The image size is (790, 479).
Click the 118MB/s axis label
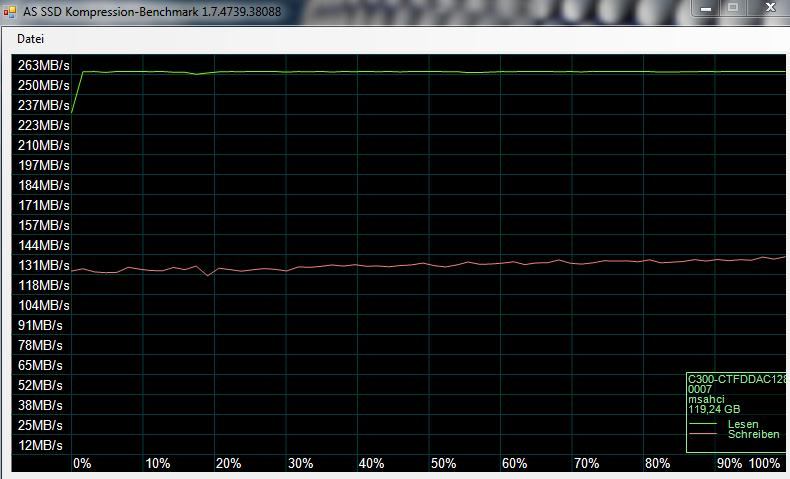coord(43,286)
